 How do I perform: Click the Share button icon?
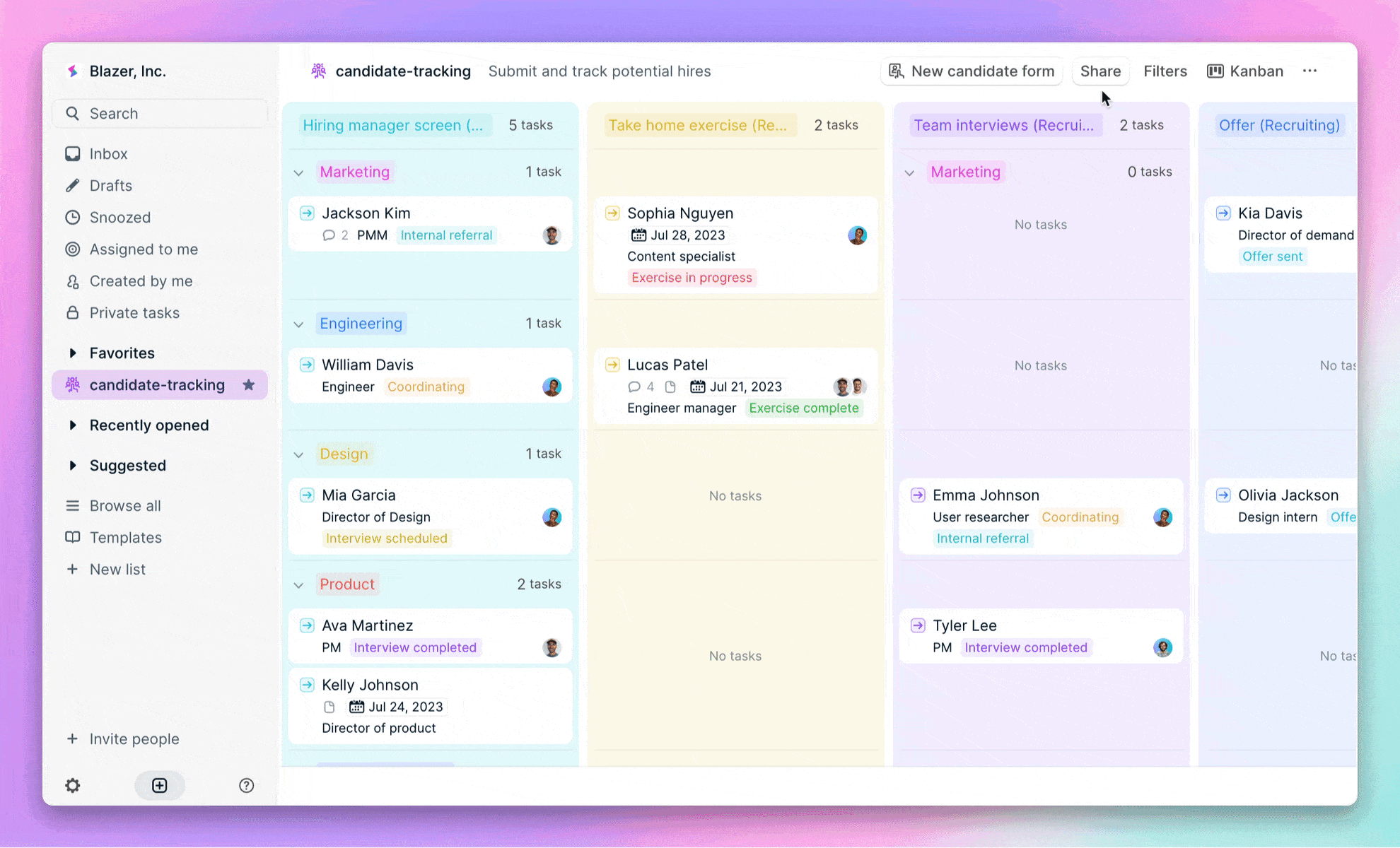coord(1101,71)
